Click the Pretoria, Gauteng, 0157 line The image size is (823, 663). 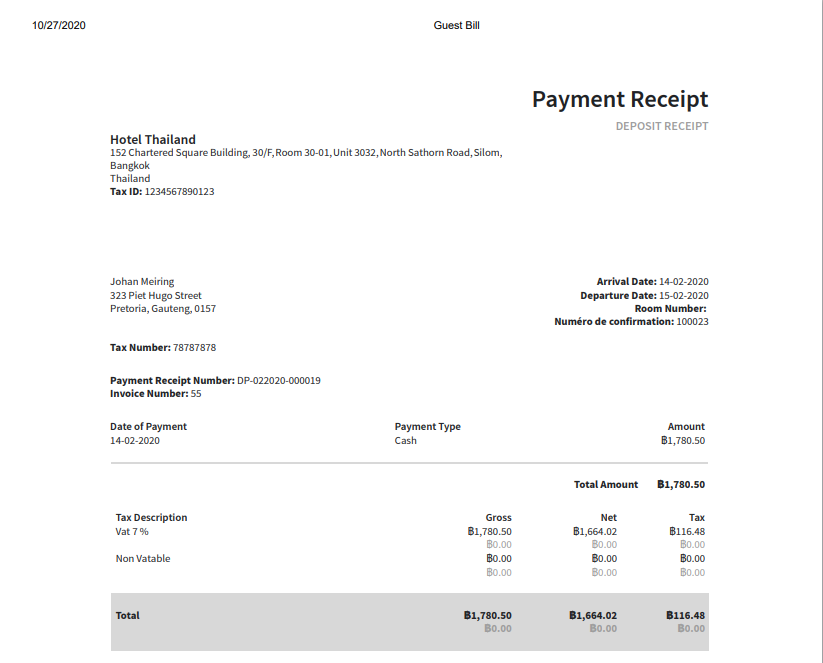click(163, 309)
